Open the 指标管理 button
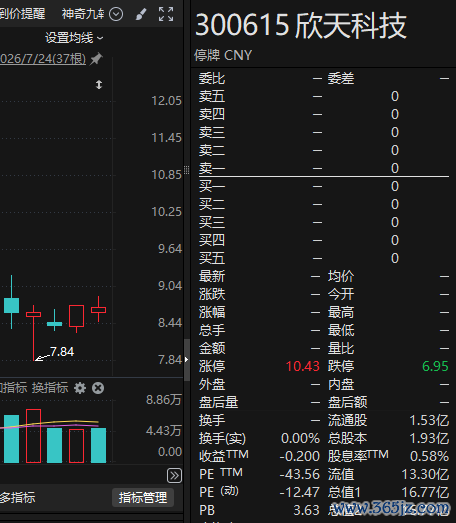 pyautogui.click(x=143, y=498)
